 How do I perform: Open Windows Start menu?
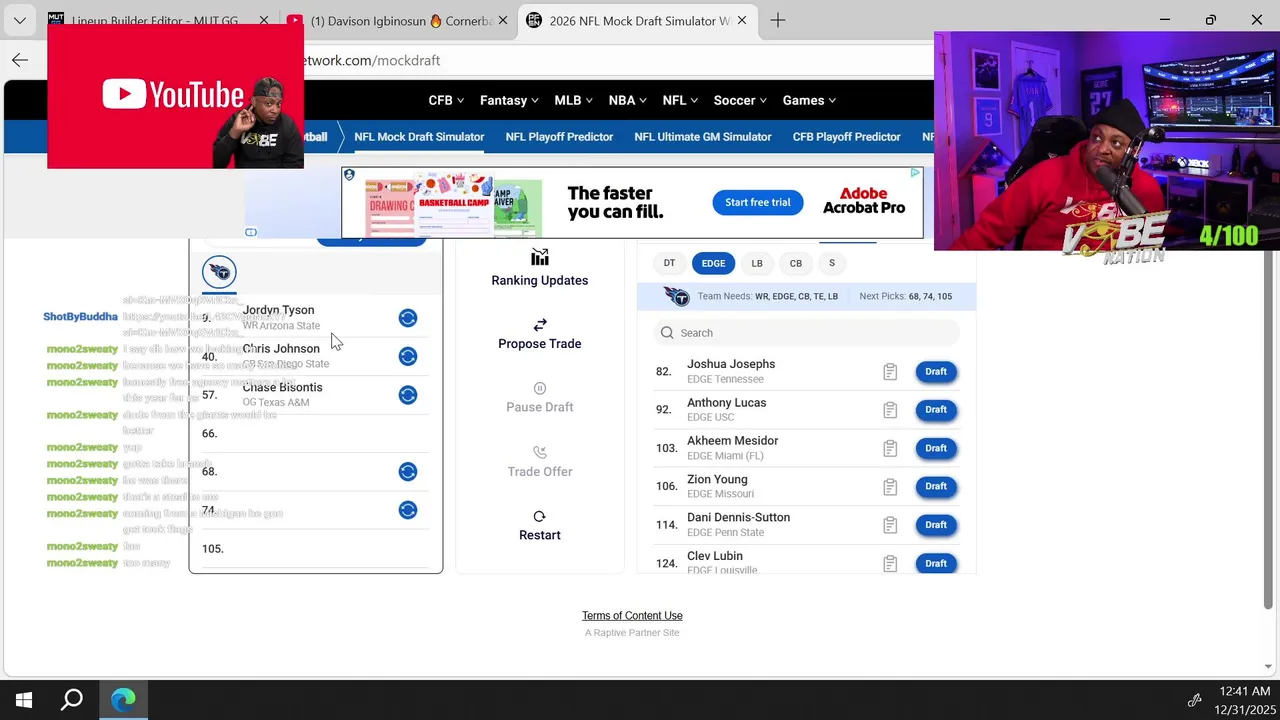tap(24, 700)
